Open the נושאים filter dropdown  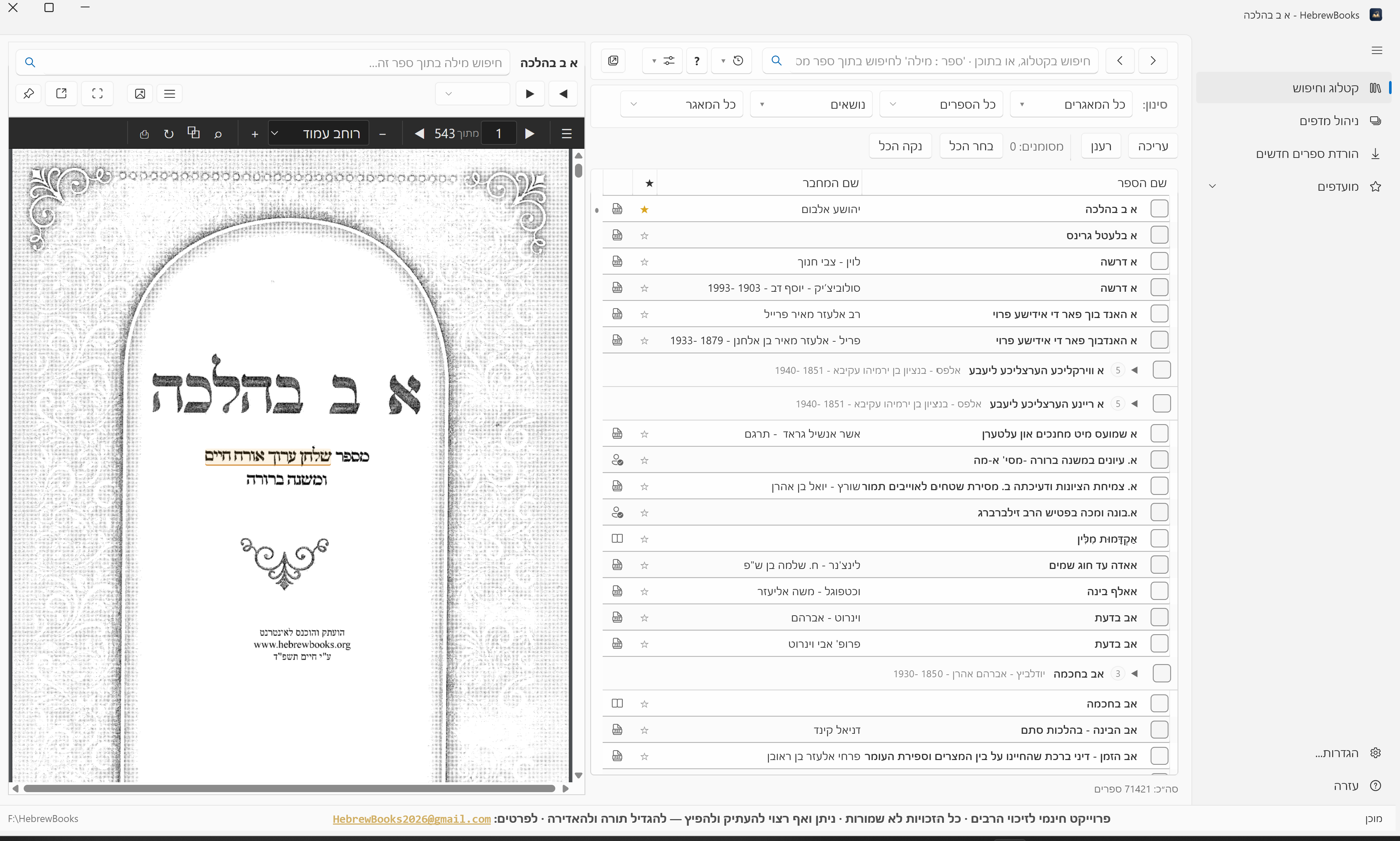[x=811, y=104]
